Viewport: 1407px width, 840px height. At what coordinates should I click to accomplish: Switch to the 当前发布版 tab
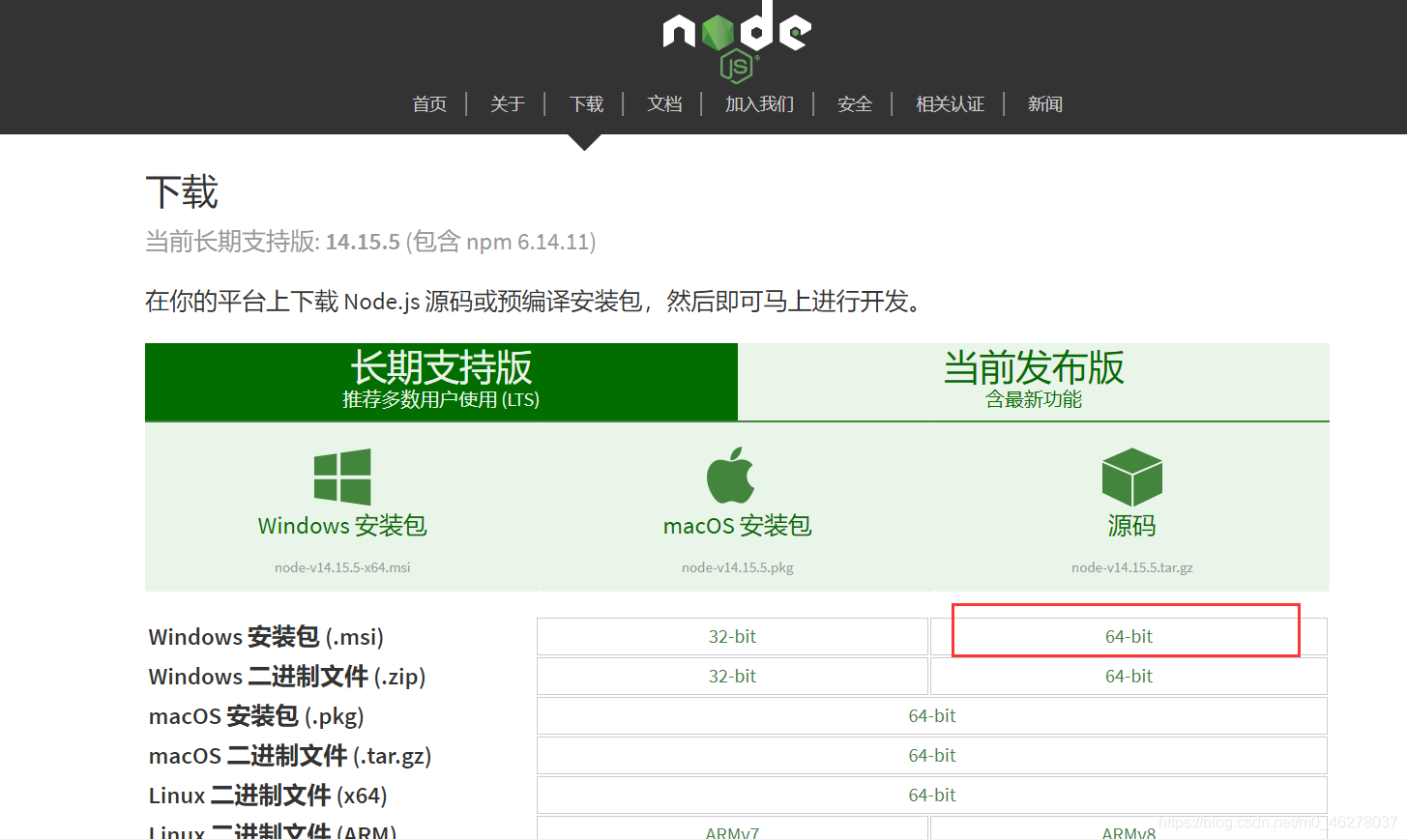click(1034, 382)
